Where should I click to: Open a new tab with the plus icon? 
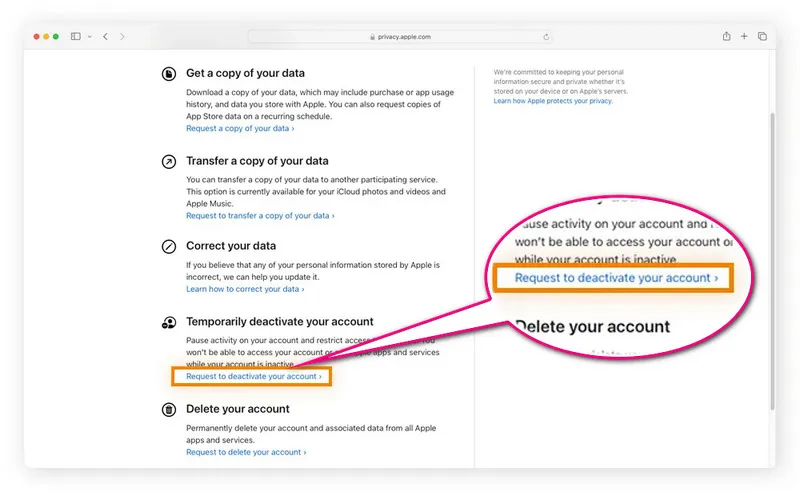(x=744, y=37)
